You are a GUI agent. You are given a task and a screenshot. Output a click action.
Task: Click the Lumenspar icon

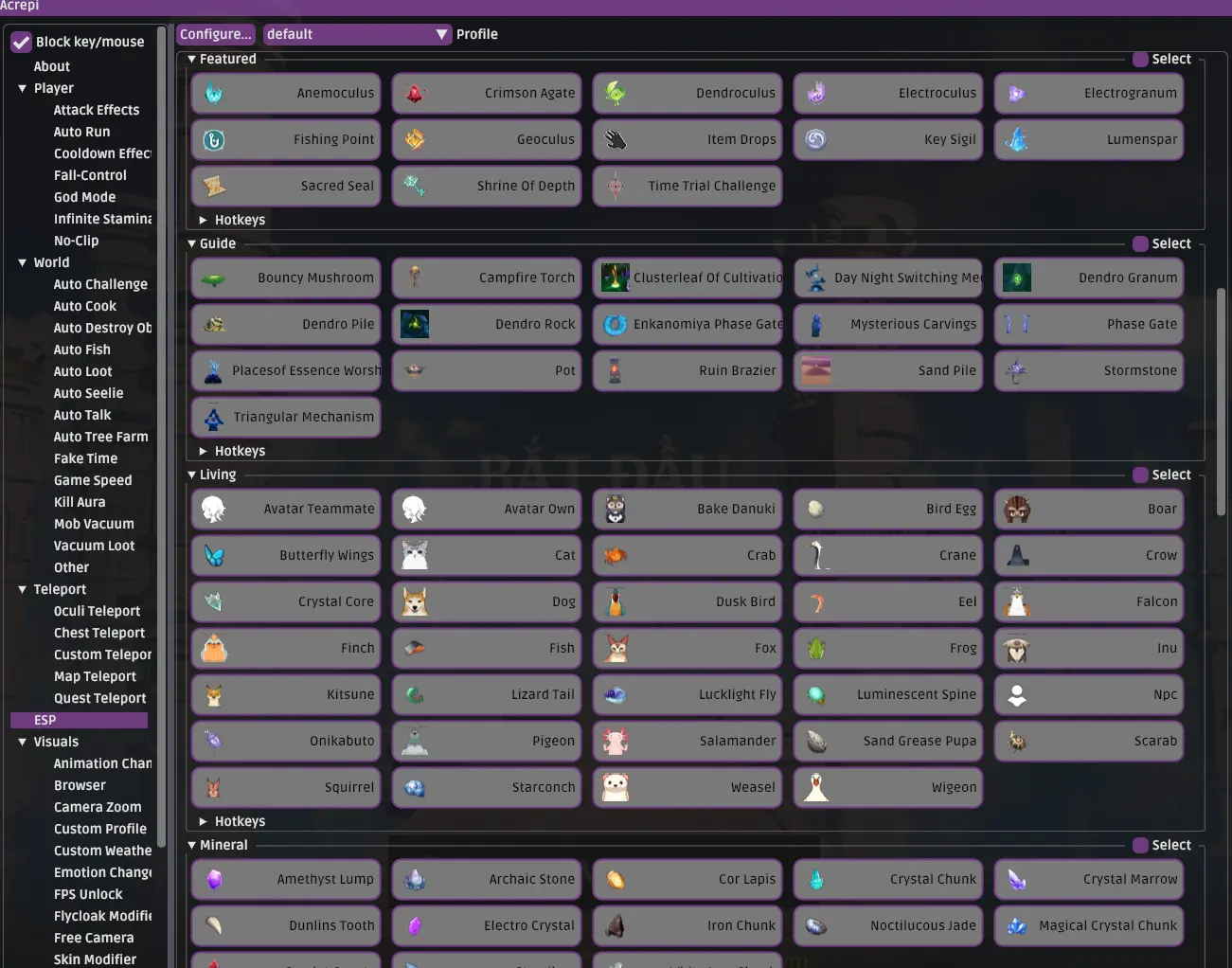point(1017,139)
